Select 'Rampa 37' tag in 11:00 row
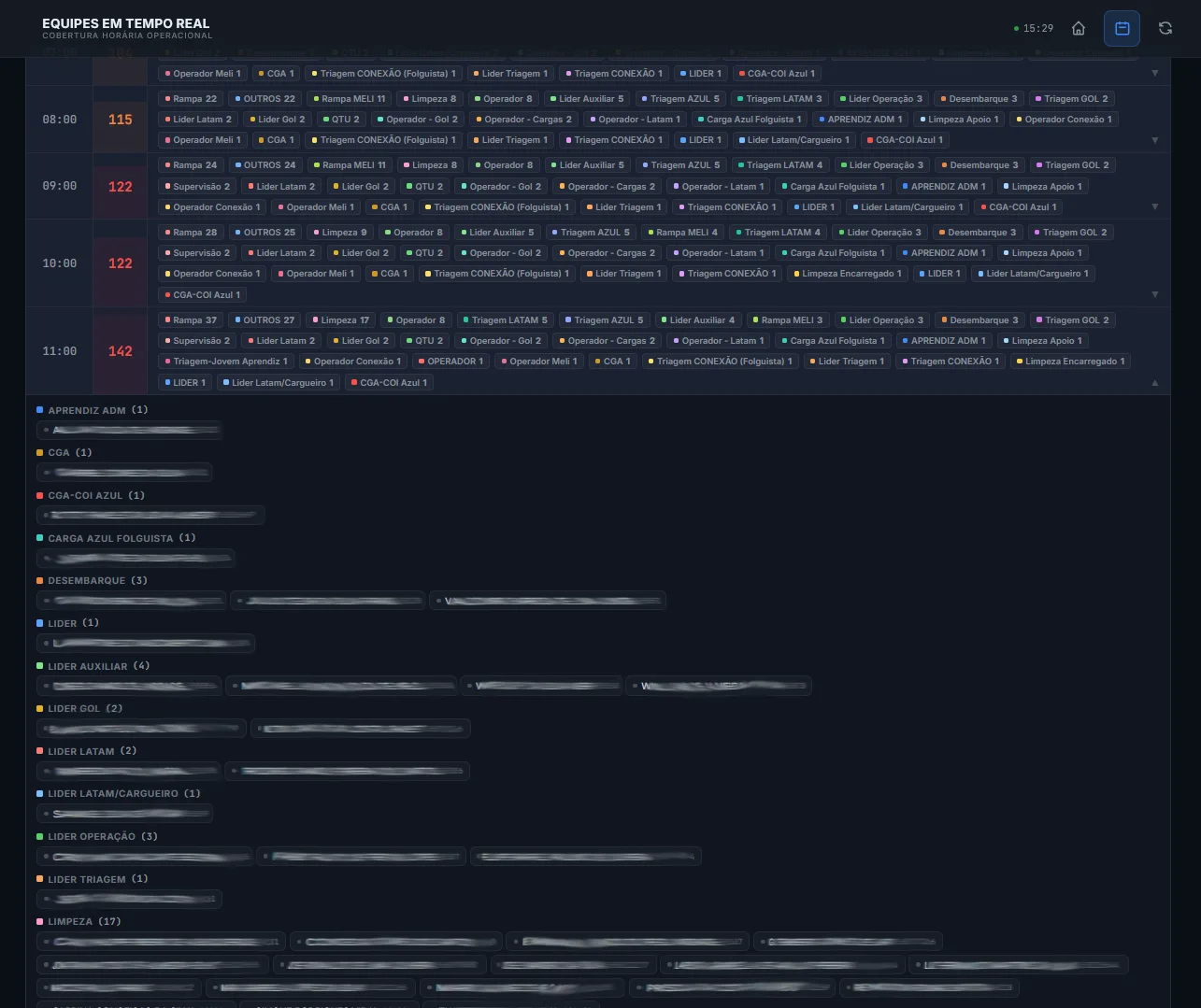Screen dimensions: 1201x1008 [x=192, y=319]
